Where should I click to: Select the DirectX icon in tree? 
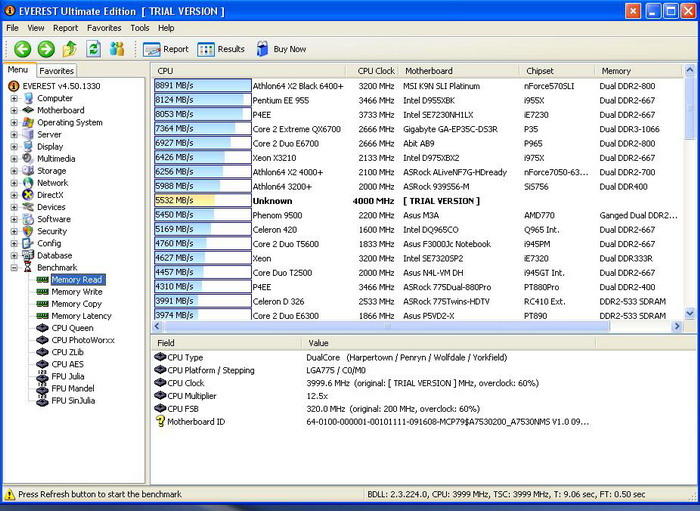pos(28,195)
